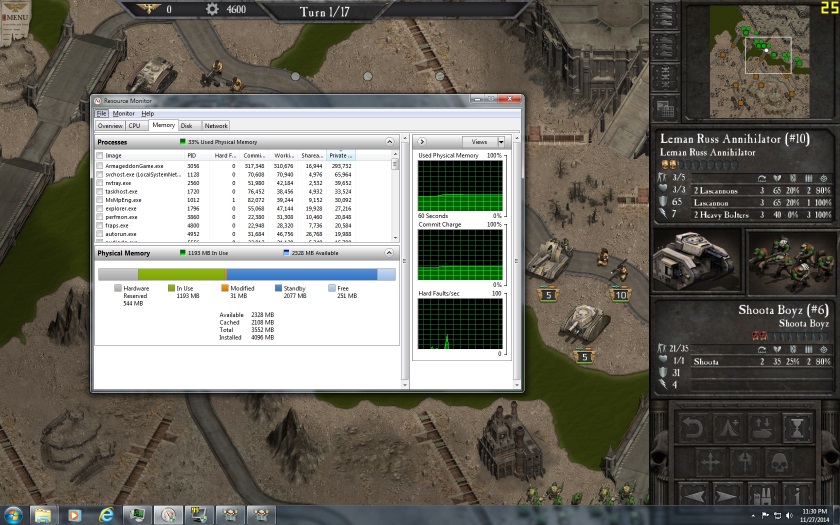The width and height of the screenshot is (840, 525).
Task: Open the game MENU button
Action: (x=14, y=17)
